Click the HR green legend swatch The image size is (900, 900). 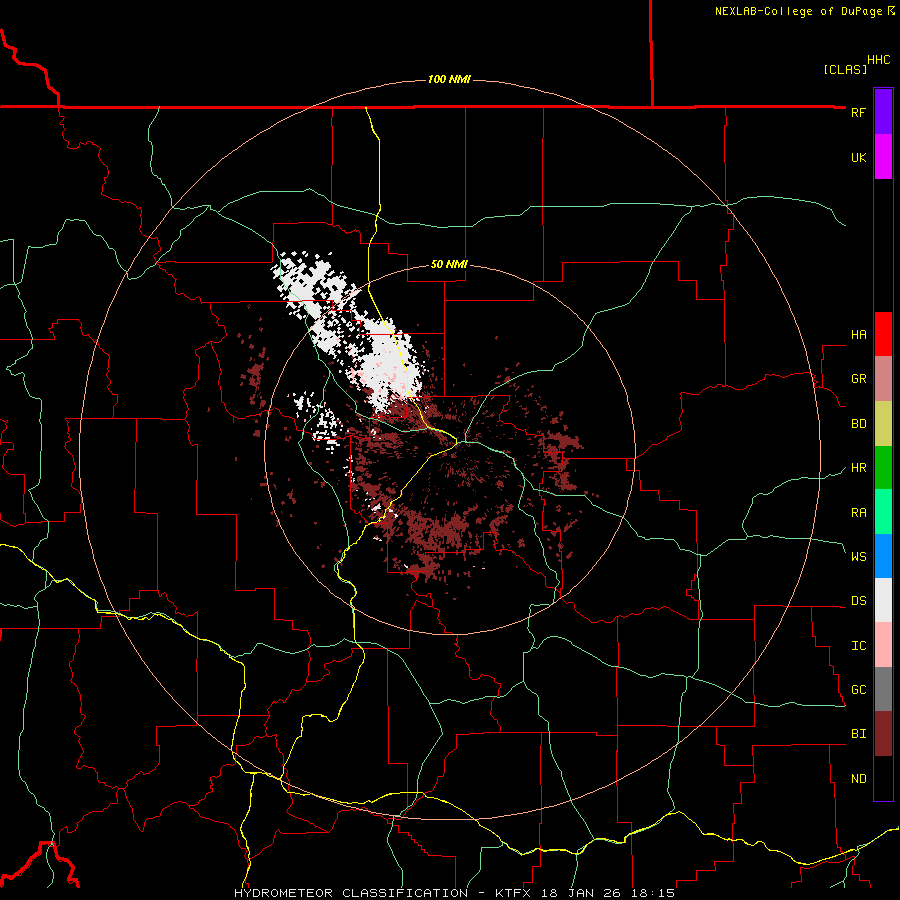[x=883, y=468]
